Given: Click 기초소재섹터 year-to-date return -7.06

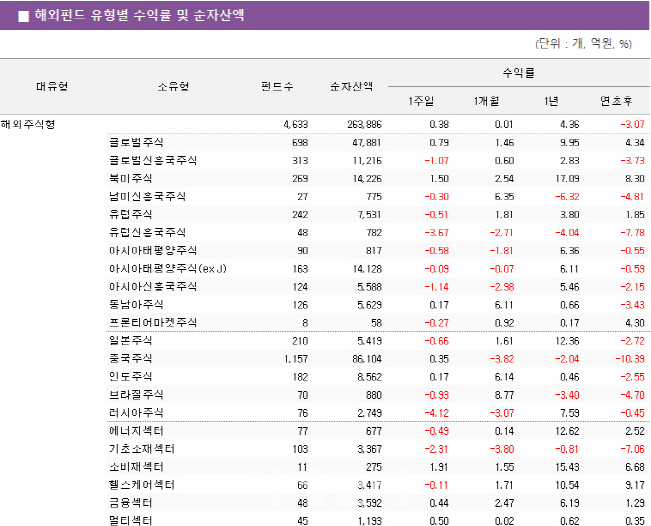Looking at the screenshot, I should [632, 449].
